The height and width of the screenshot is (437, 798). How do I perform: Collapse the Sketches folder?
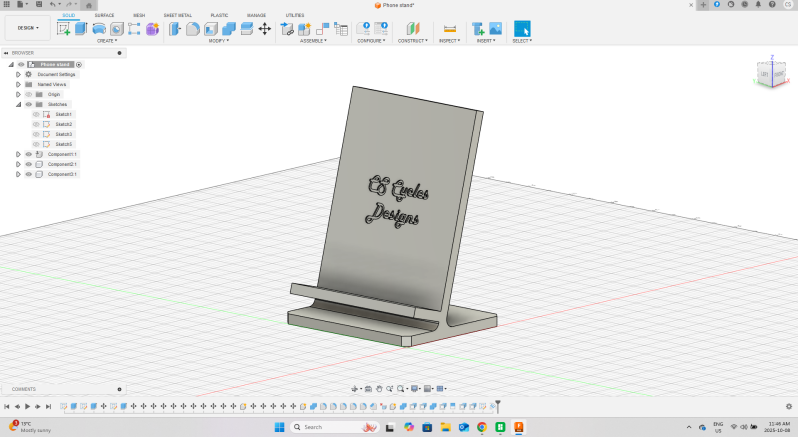tap(18, 104)
